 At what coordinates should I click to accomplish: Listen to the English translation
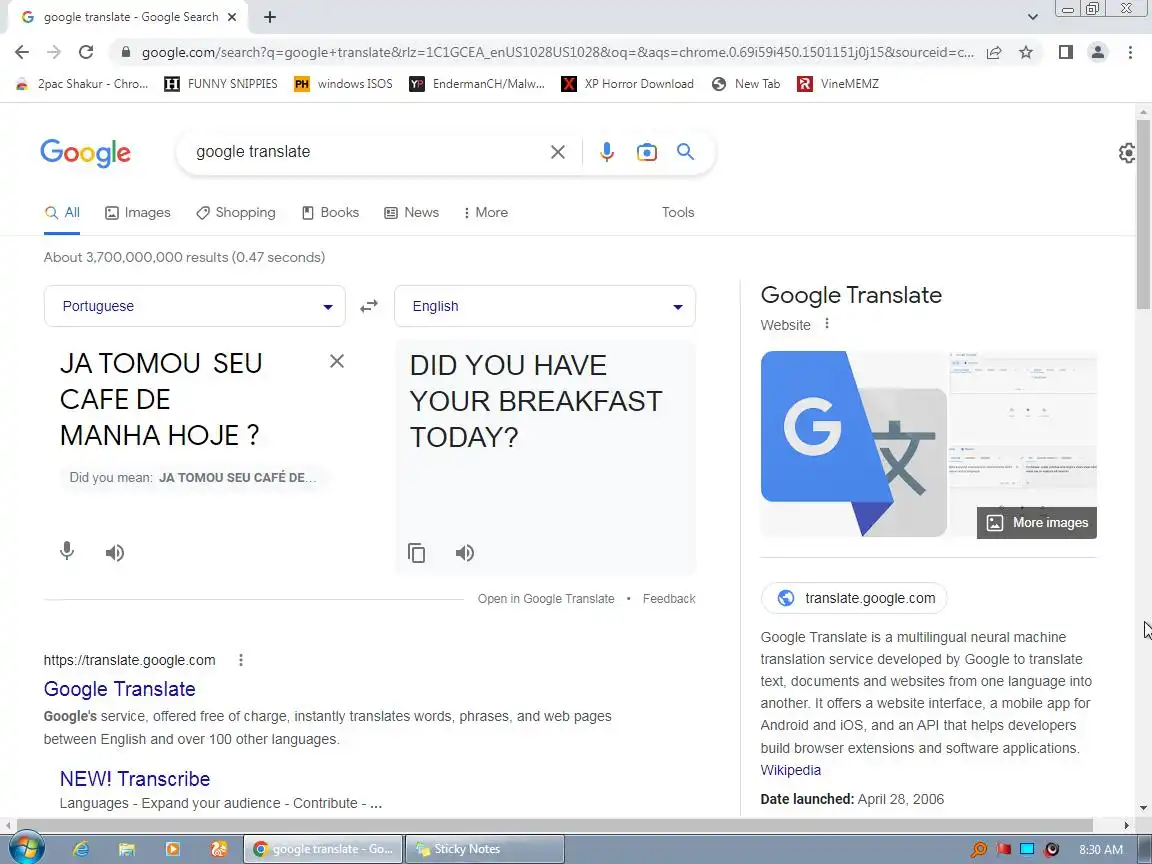(464, 552)
